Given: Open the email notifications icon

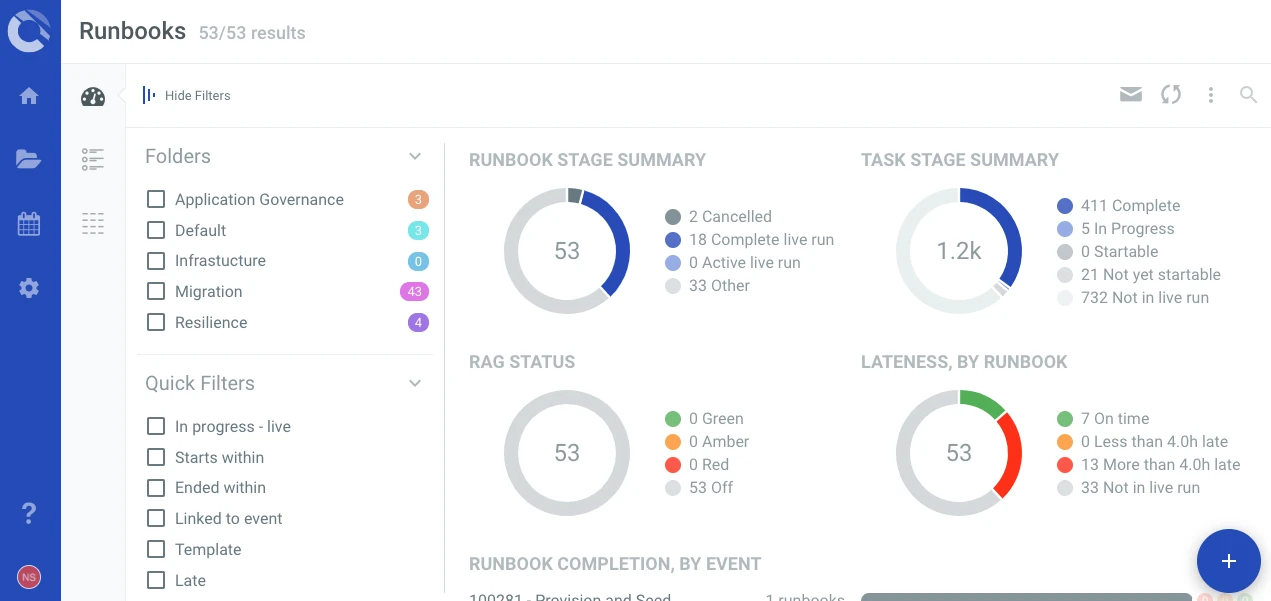Looking at the screenshot, I should (x=1131, y=94).
